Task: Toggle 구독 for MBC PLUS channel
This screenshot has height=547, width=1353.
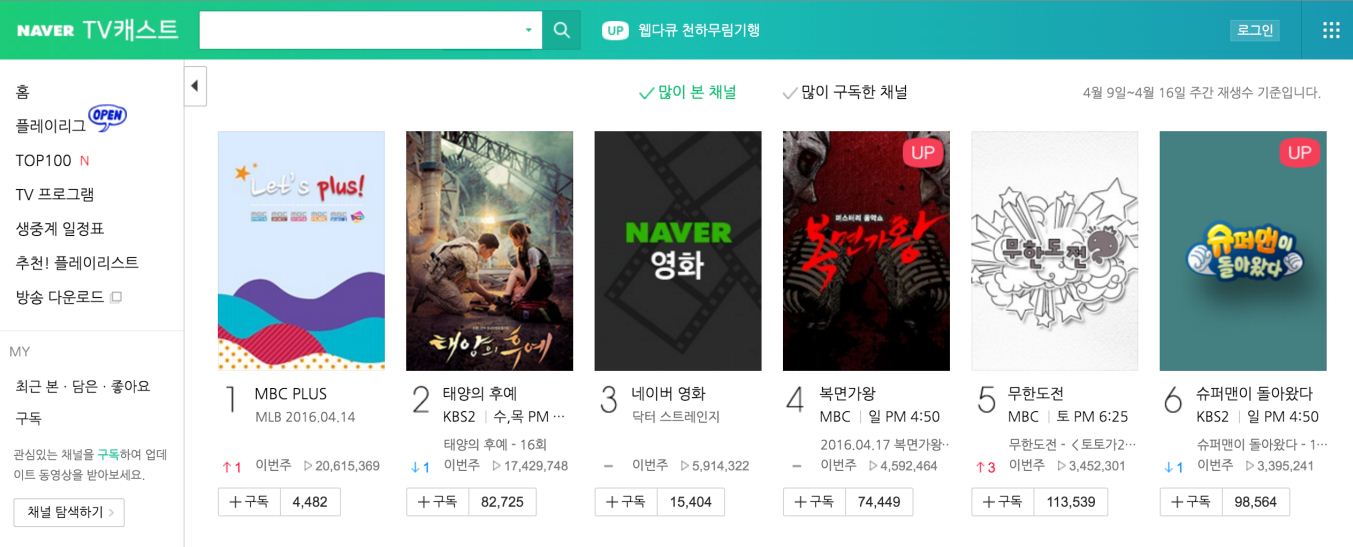Action: tap(249, 502)
